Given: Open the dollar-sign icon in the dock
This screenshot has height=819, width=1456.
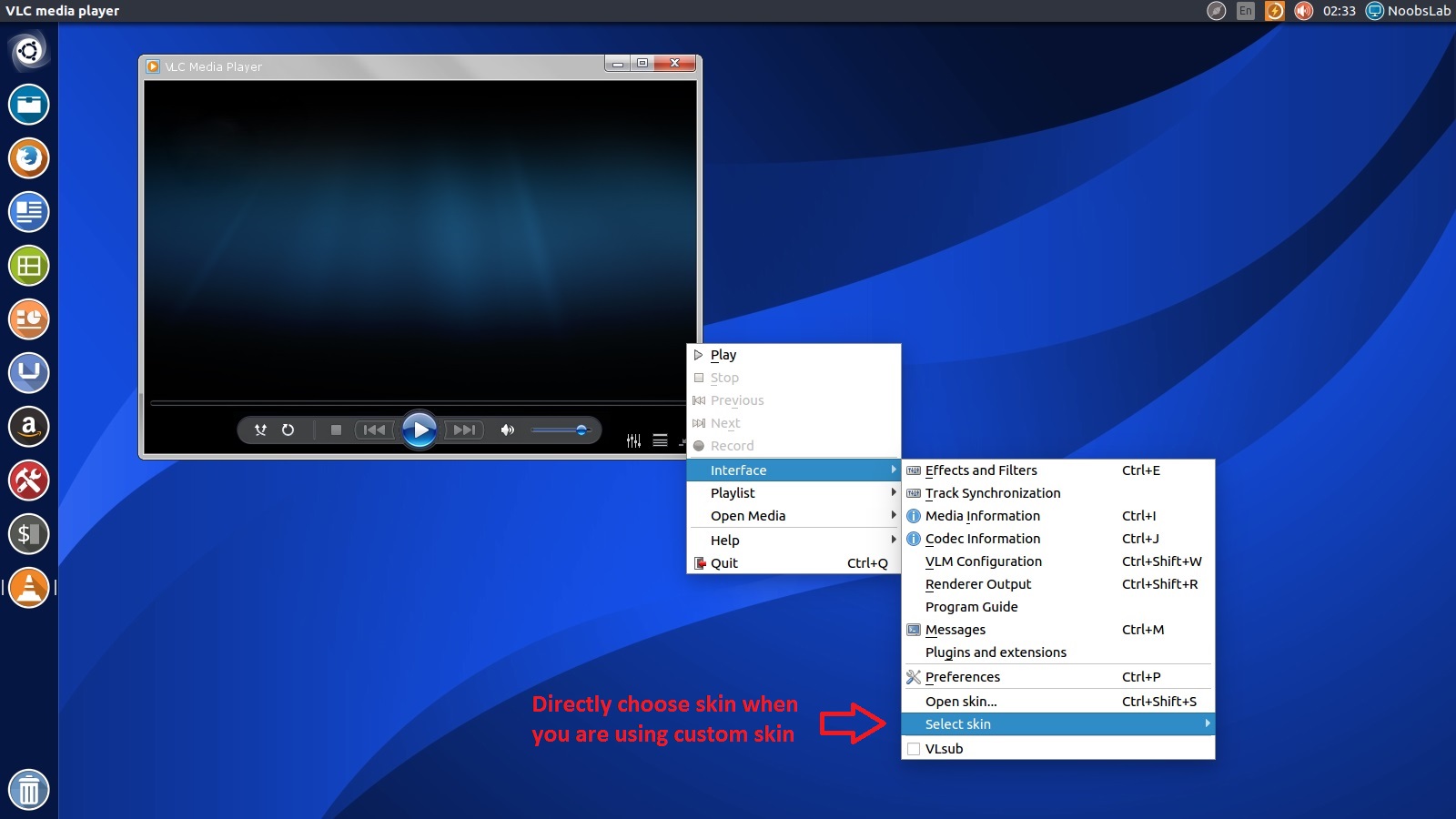Looking at the screenshot, I should pyautogui.click(x=29, y=534).
